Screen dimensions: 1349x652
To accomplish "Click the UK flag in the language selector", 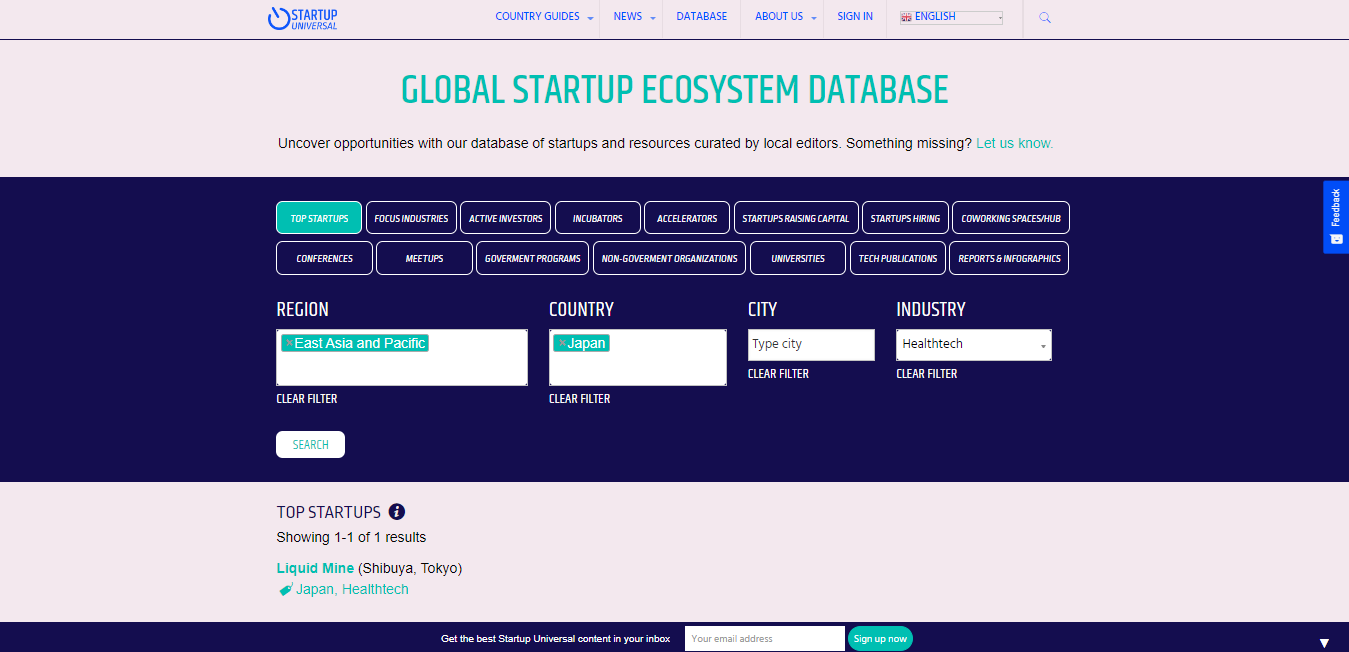I will click(x=905, y=16).
